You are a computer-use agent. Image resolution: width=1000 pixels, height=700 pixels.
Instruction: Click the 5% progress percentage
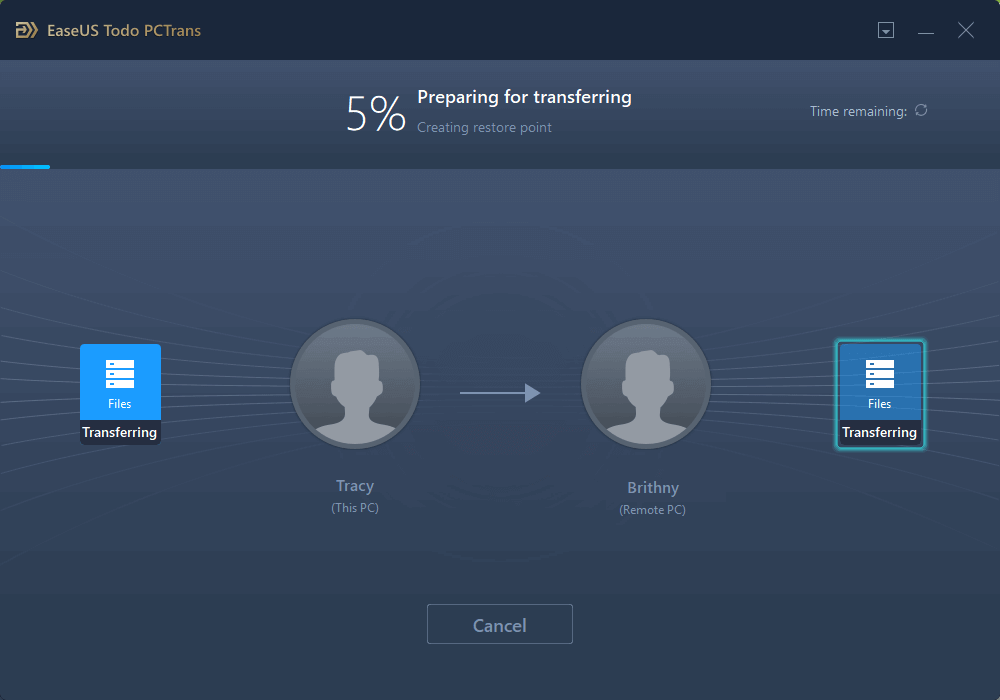click(375, 114)
